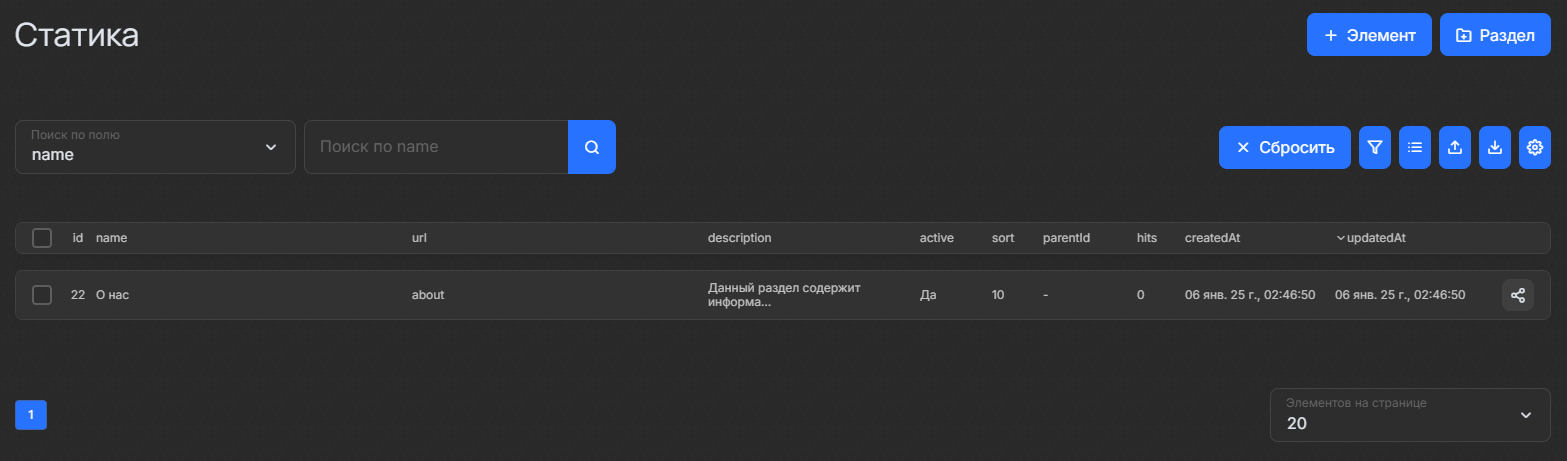Focus the Поиск по name input

click(x=436, y=147)
